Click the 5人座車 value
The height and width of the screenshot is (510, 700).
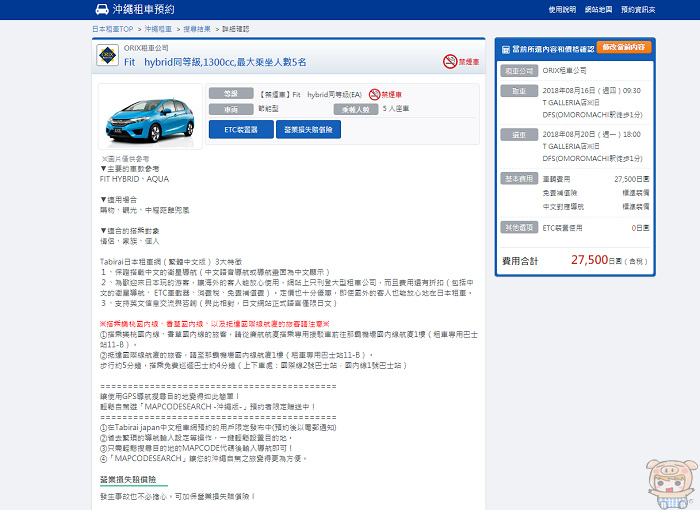tap(396, 109)
